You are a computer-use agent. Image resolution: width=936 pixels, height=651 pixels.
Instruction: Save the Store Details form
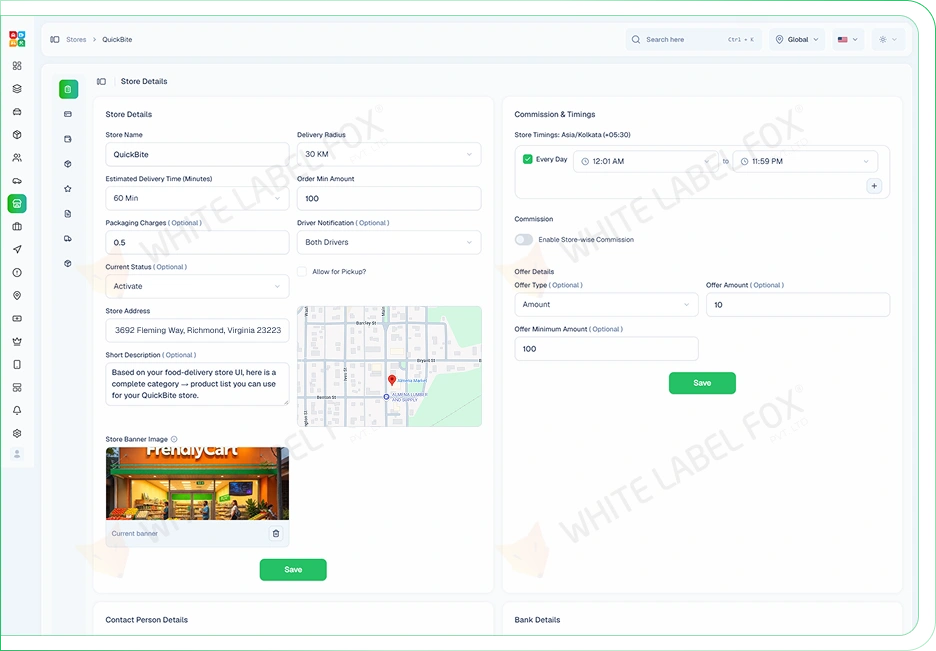coord(293,570)
